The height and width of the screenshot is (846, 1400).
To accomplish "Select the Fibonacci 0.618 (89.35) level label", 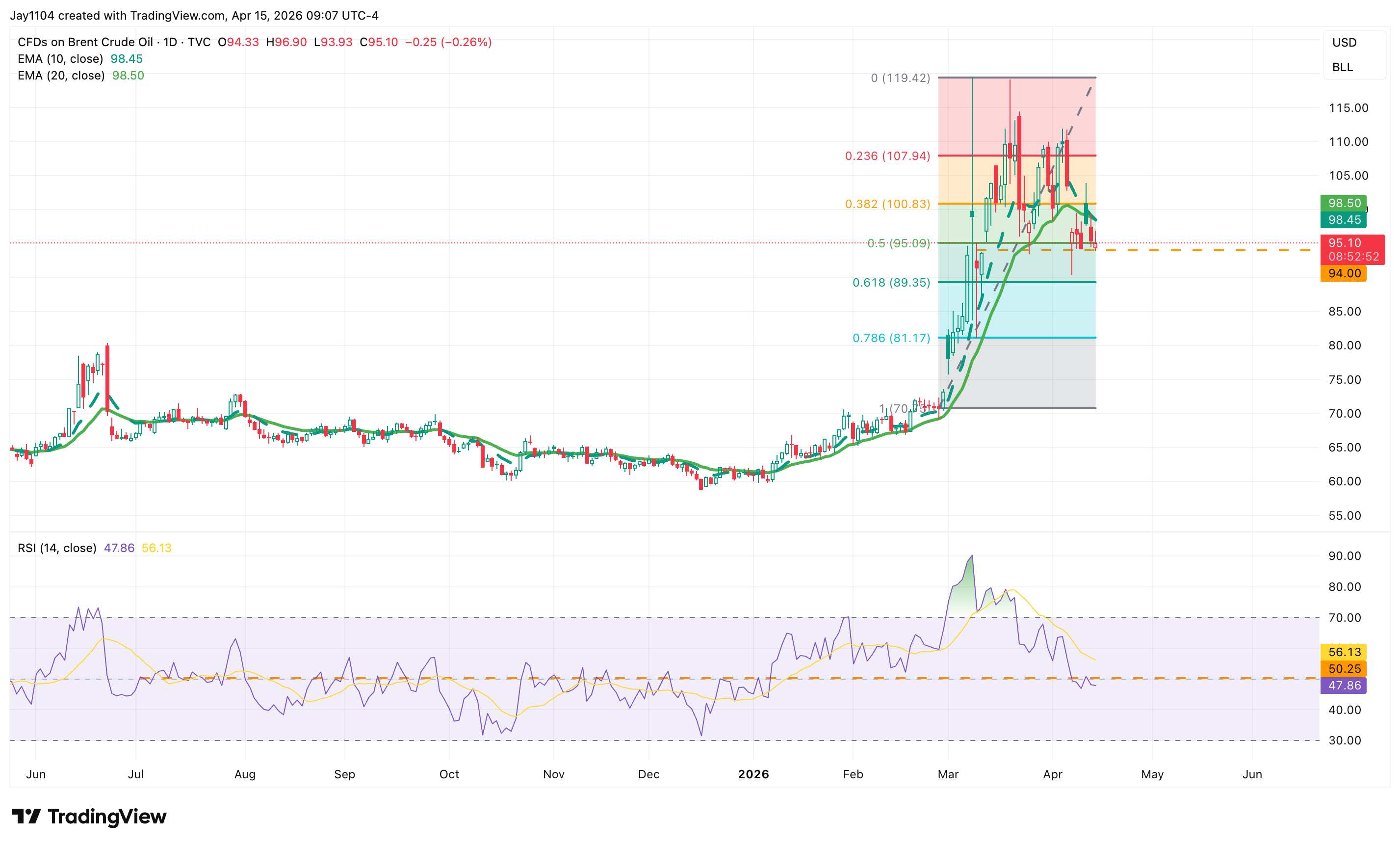I will (x=892, y=282).
